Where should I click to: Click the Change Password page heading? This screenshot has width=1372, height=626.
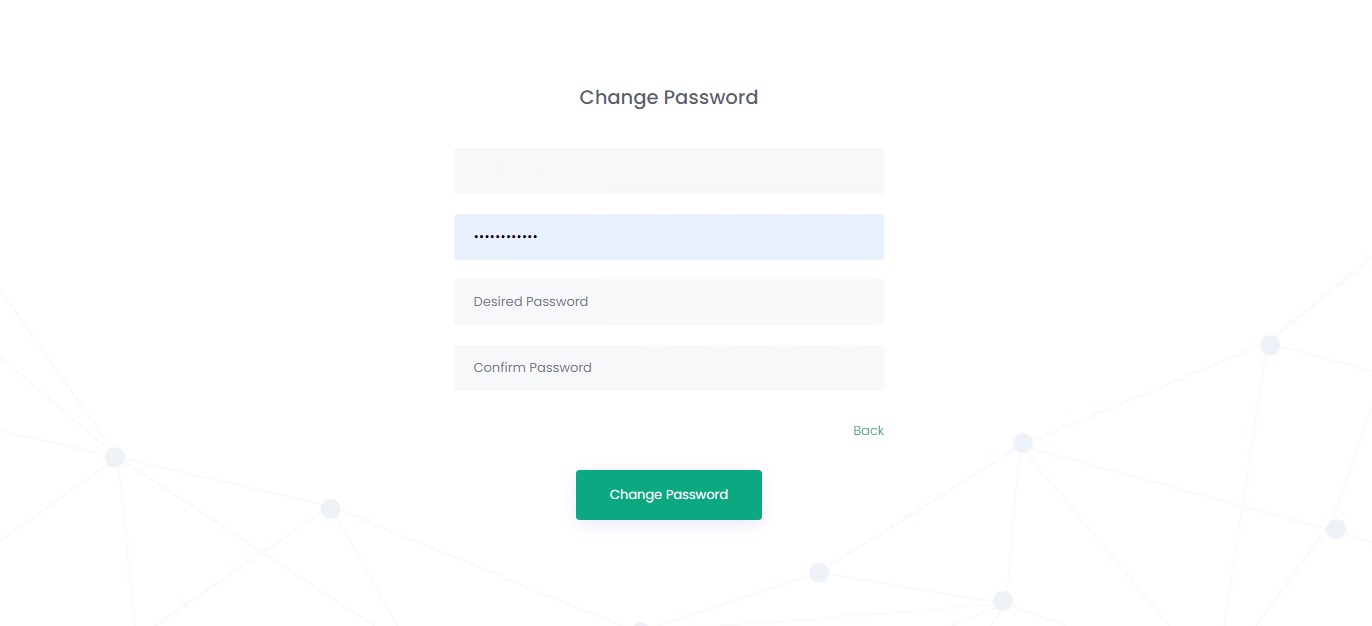coord(668,98)
